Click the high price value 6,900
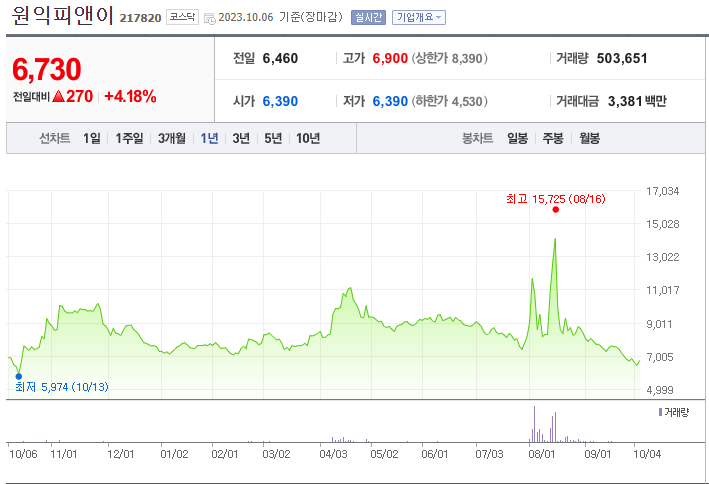 390,58
